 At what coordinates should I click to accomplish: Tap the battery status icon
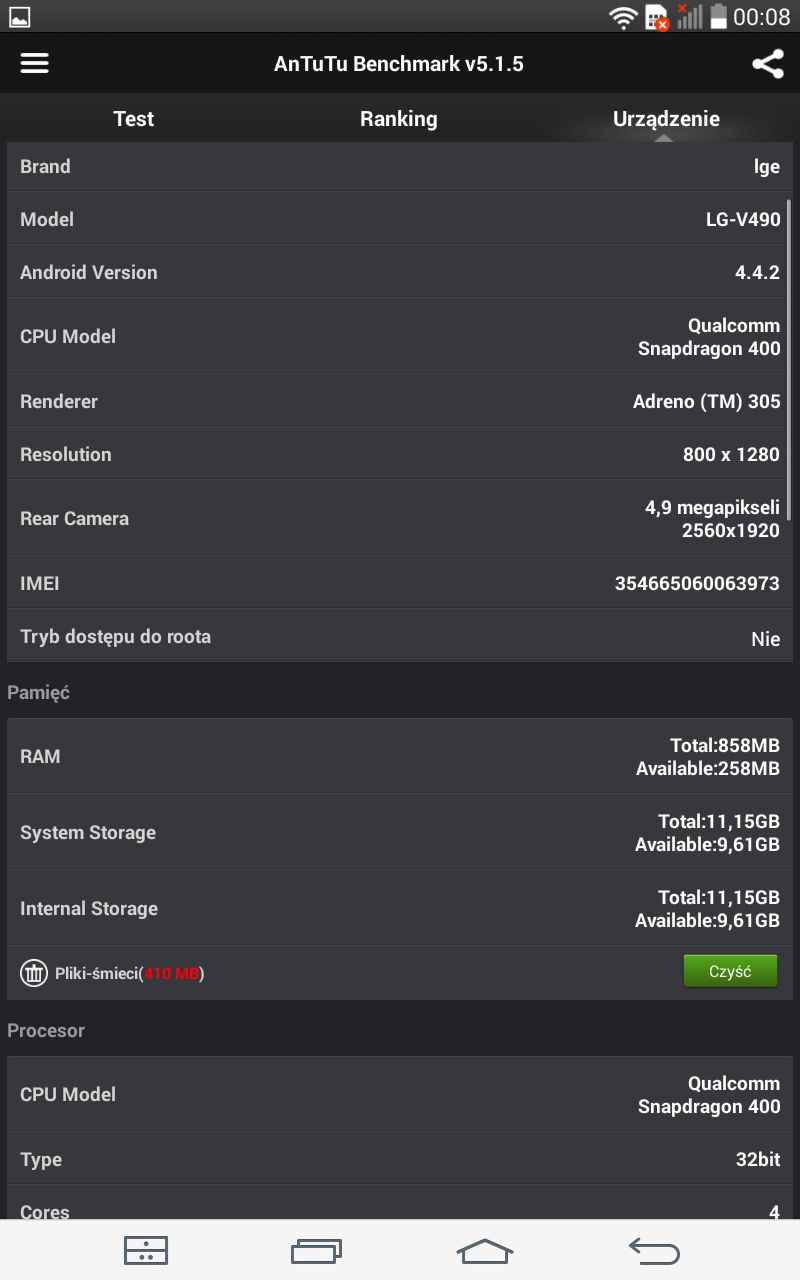click(718, 17)
